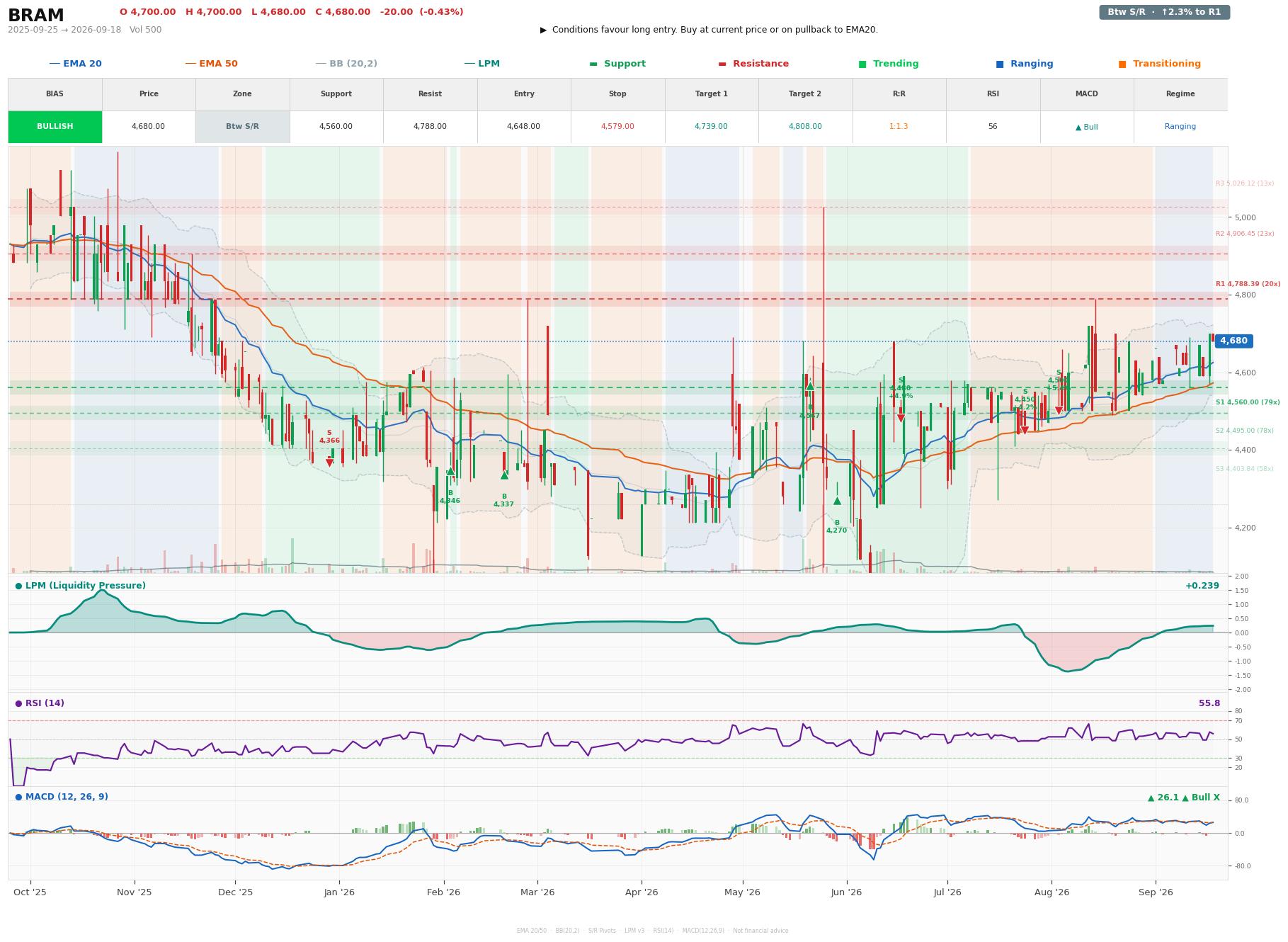
Task: Click the Vol 500 label
Action: pos(145,30)
